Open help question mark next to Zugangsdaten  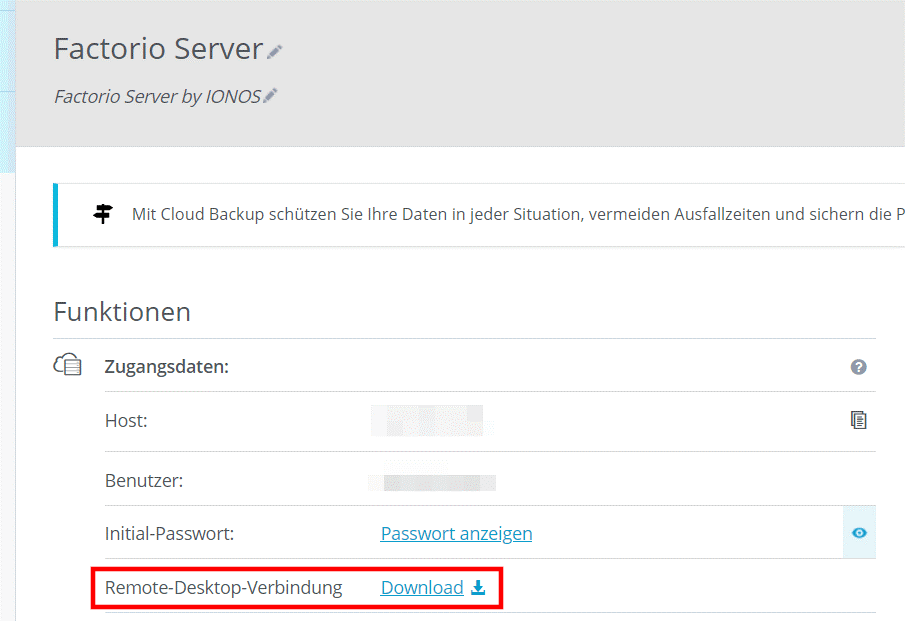pyautogui.click(x=858, y=367)
